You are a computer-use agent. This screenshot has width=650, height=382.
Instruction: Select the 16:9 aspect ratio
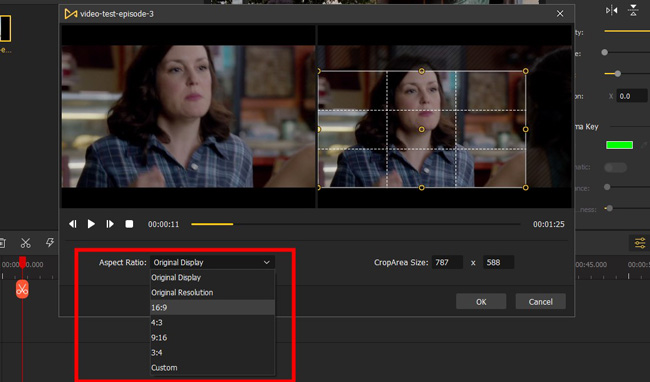(212, 307)
